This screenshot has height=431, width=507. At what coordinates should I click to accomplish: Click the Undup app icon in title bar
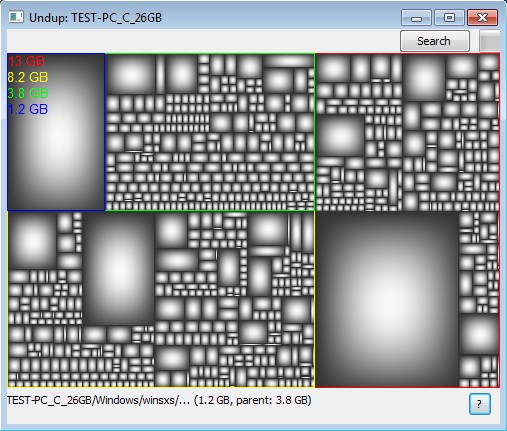click(x=16, y=17)
